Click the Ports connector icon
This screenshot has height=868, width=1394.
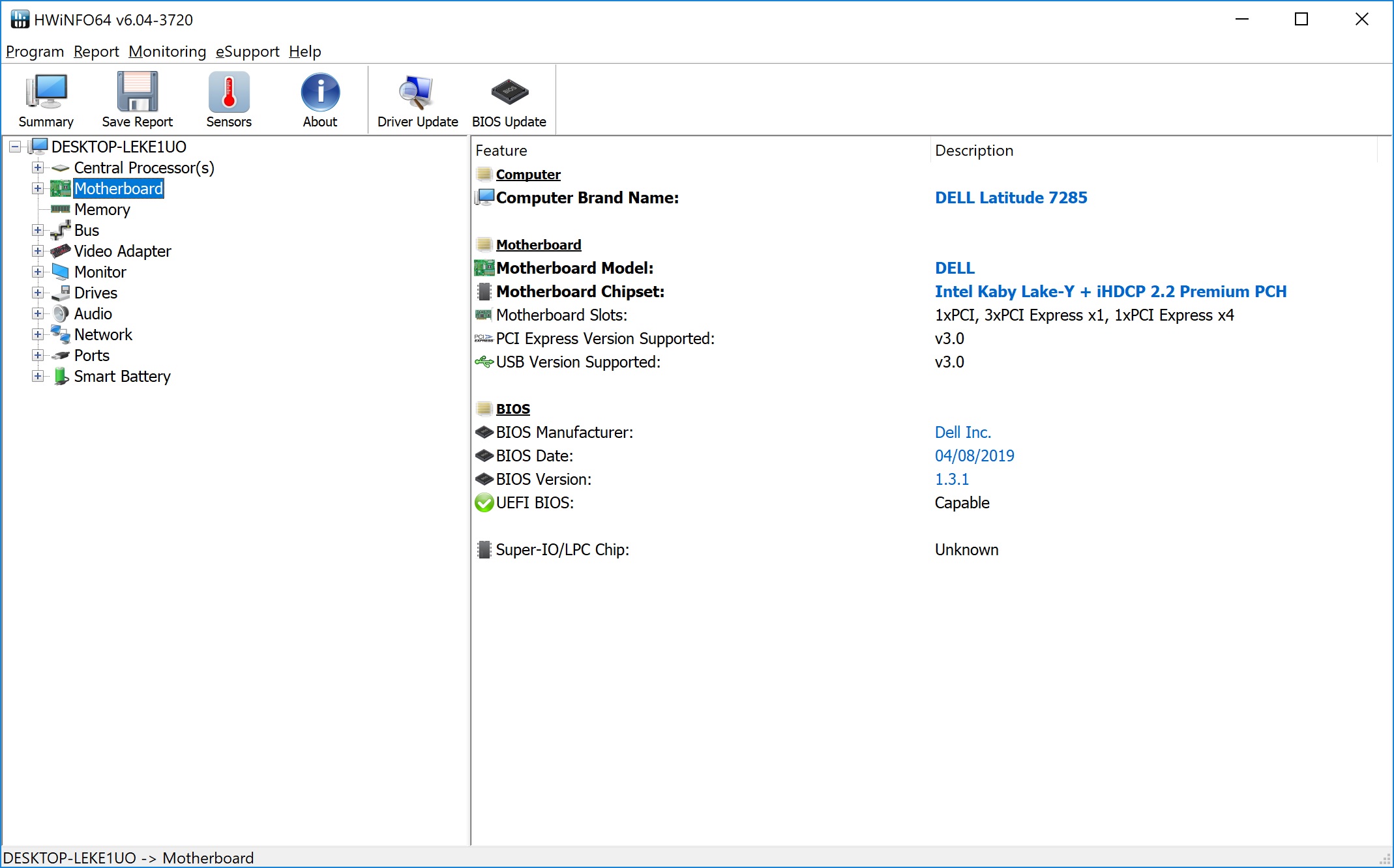click(x=61, y=355)
